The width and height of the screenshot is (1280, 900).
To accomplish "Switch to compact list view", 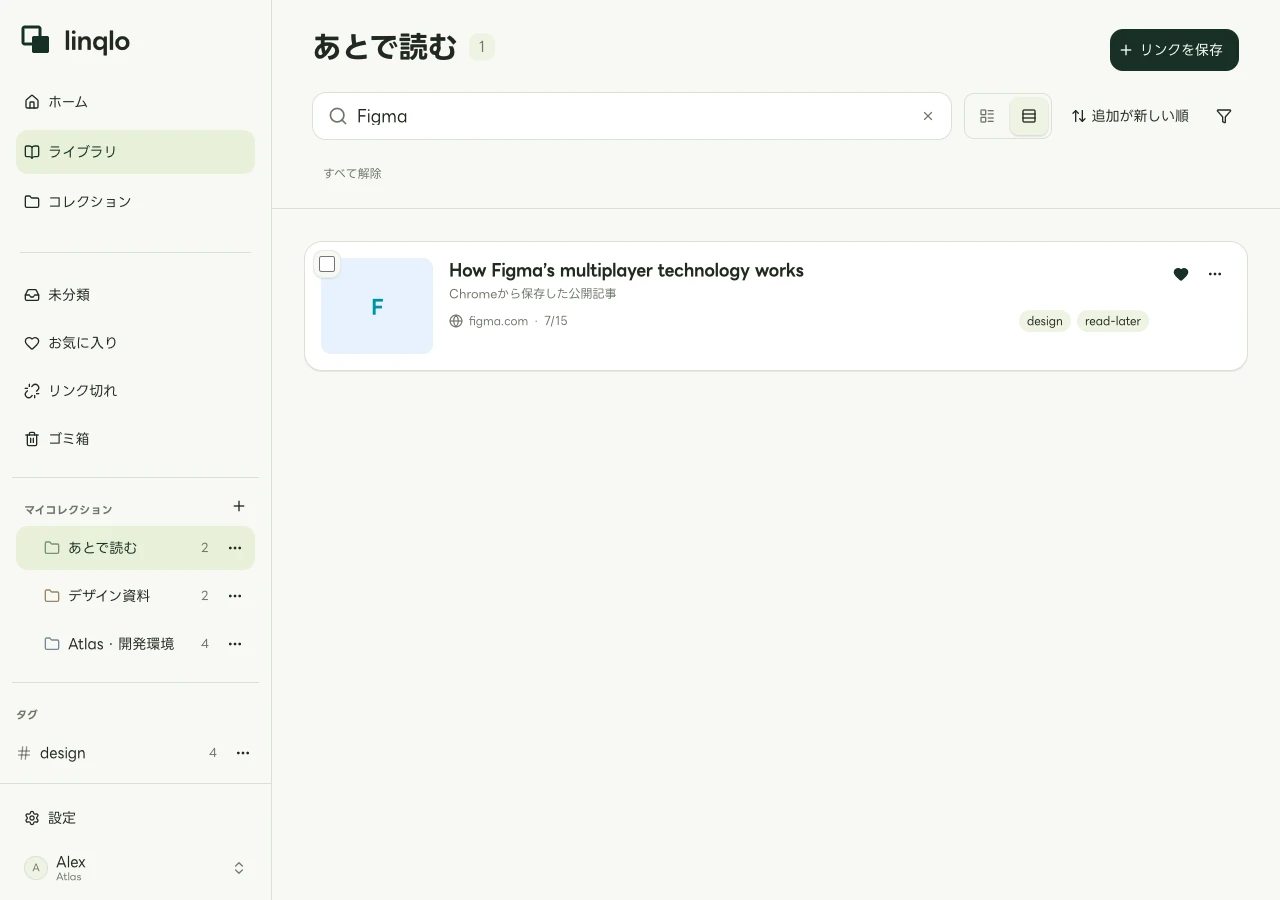I will [x=987, y=116].
